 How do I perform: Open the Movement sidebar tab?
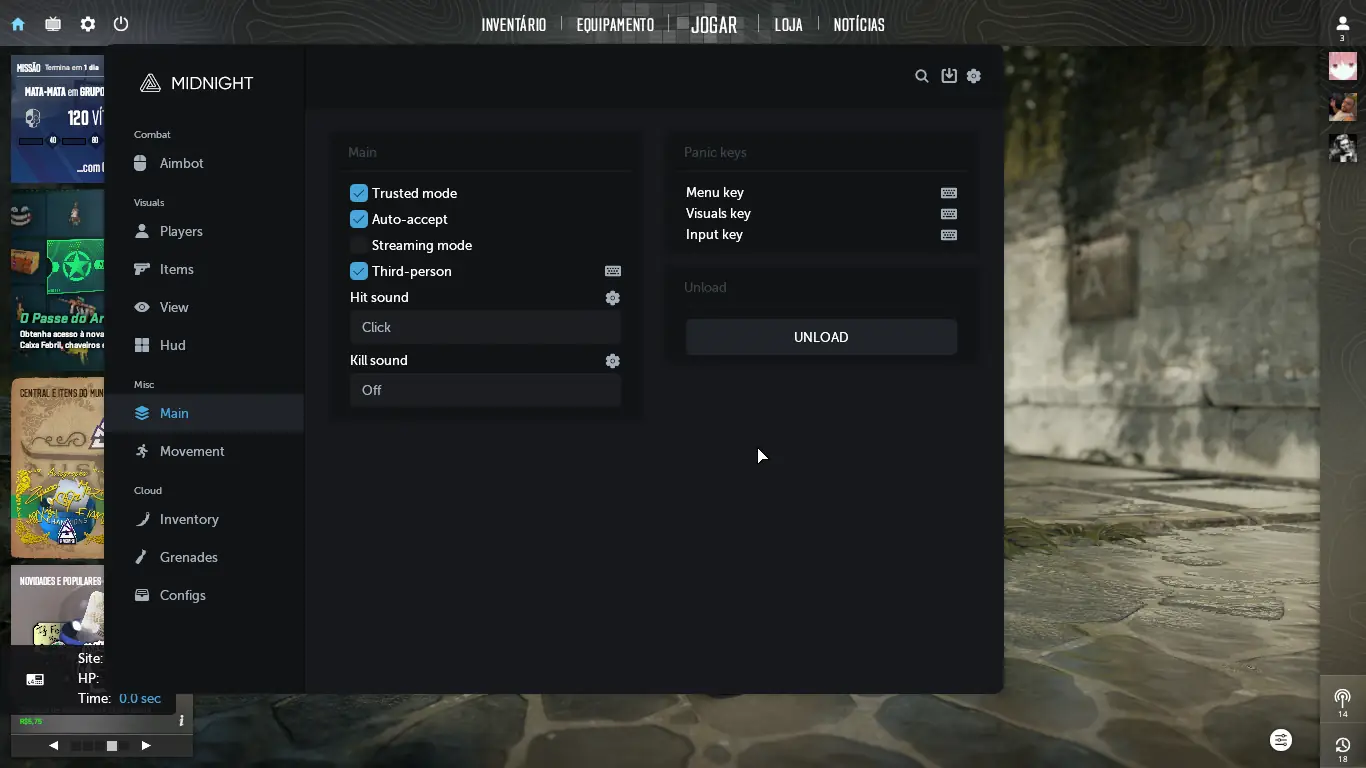tap(191, 451)
